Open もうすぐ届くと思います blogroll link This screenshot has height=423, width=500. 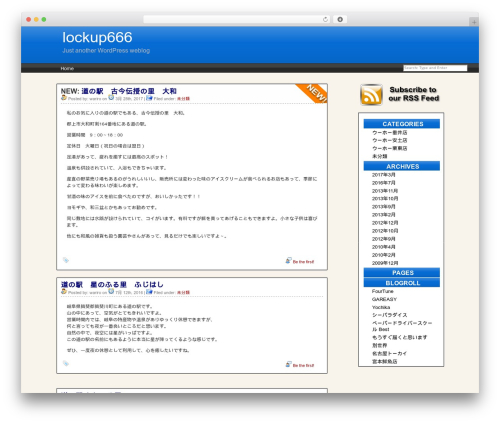click(x=399, y=337)
